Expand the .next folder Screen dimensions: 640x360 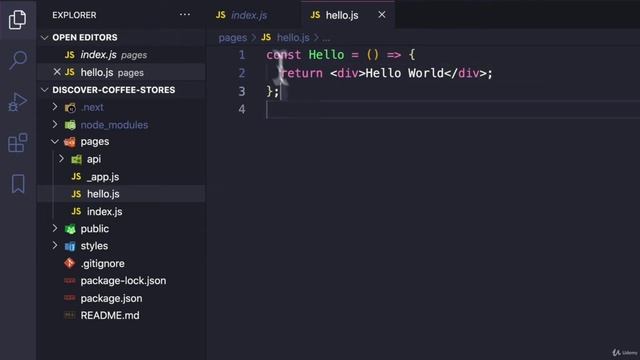coord(55,107)
